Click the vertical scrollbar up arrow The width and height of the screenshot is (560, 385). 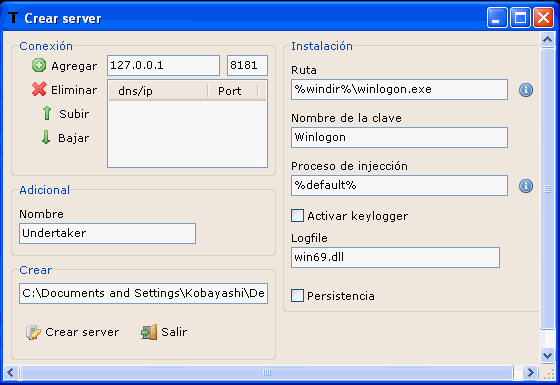pos(547,39)
